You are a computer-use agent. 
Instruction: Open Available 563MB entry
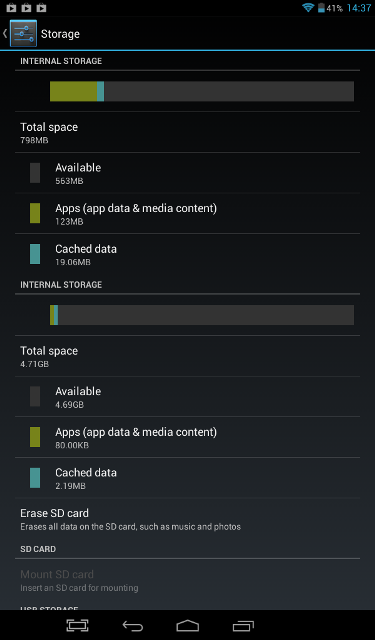coord(187,173)
